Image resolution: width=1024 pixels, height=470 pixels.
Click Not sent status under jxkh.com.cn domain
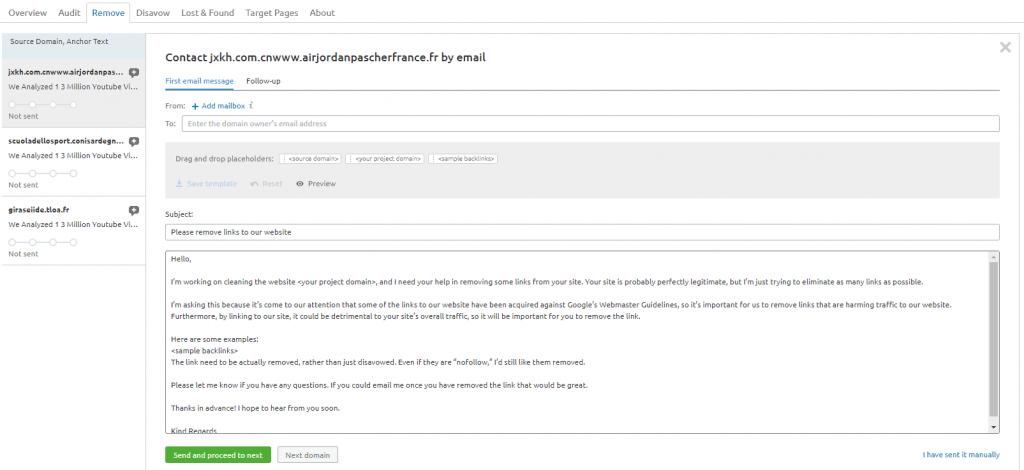pyautogui.click(x=24, y=116)
